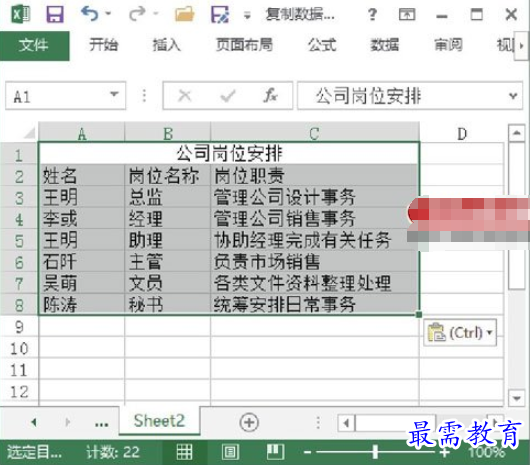
Task: Click cell containing 负责市场销售
Action: [315, 262]
